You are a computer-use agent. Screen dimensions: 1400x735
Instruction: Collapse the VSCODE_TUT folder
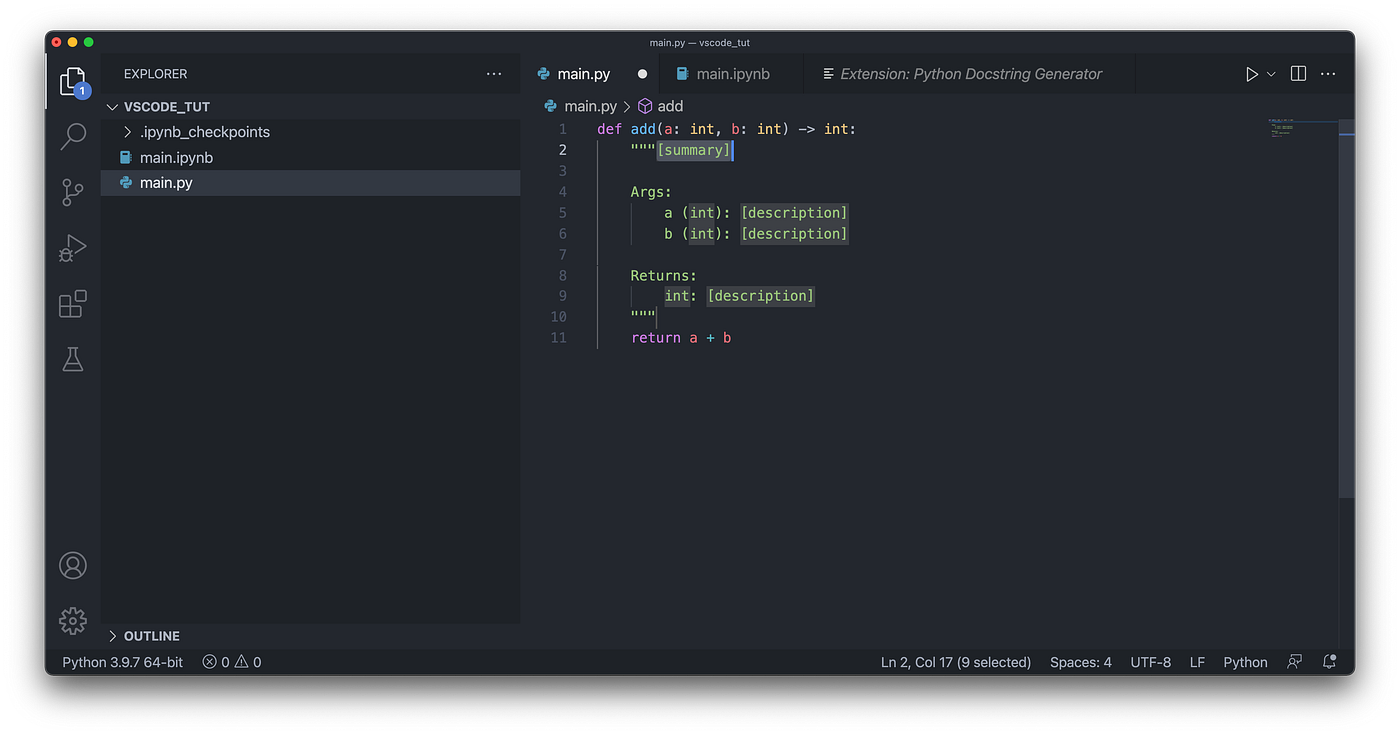(111, 106)
